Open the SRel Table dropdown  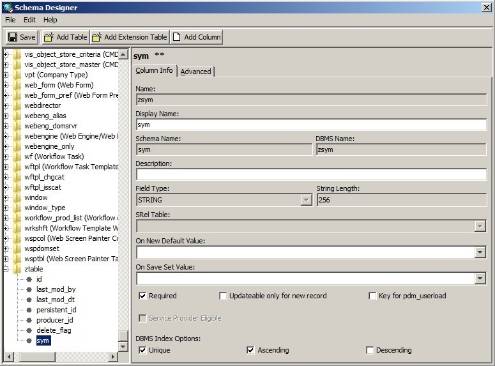(480, 226)
